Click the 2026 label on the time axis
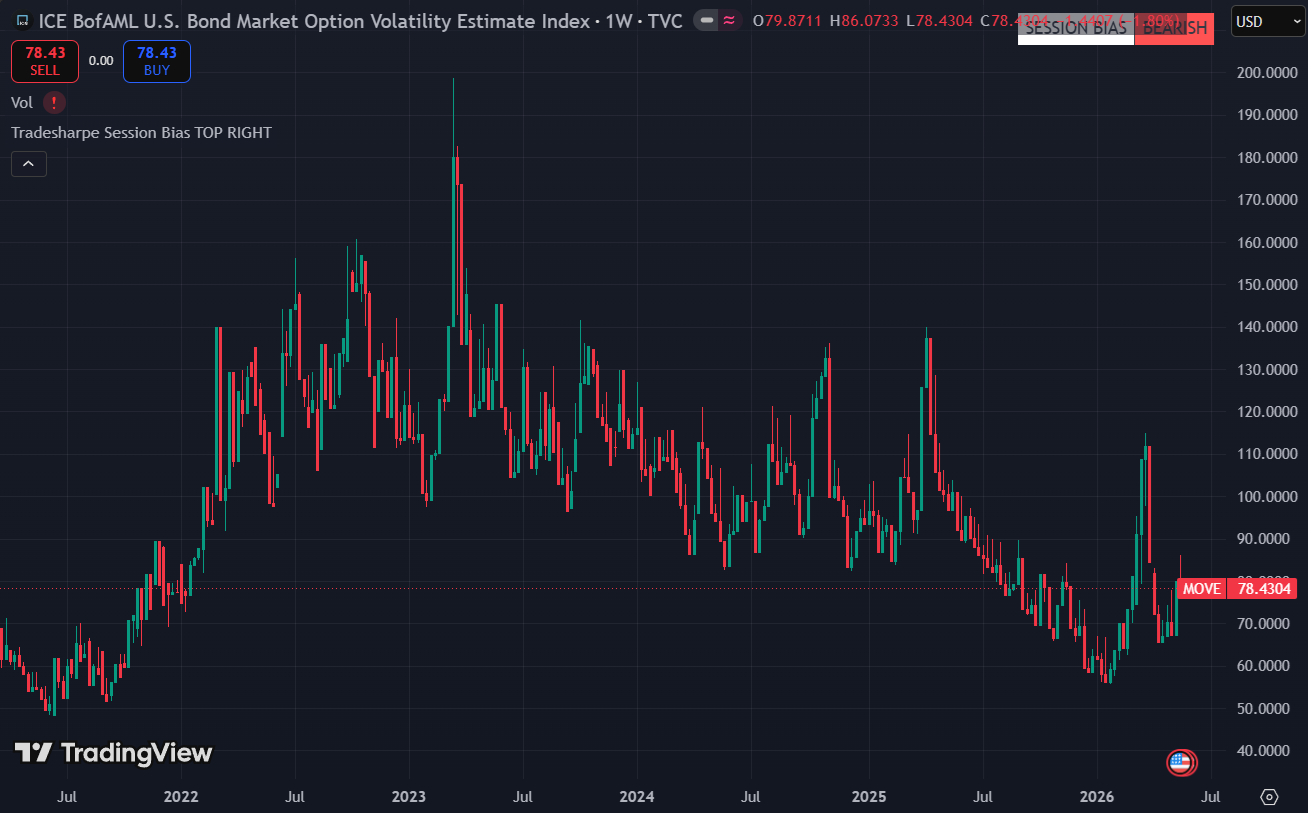Viewport: 1308px width, 813px height. pos(1097,797)
